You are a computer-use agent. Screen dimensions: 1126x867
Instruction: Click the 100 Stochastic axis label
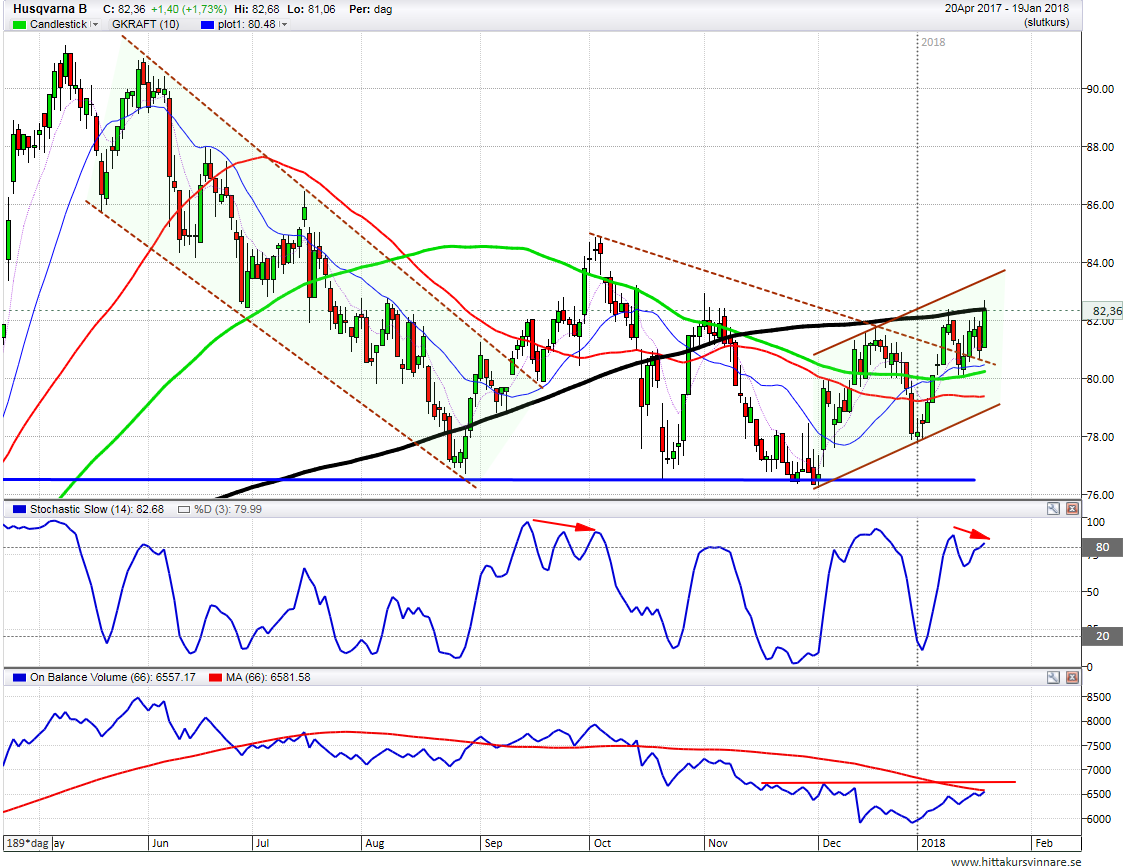pos(1095,522)
